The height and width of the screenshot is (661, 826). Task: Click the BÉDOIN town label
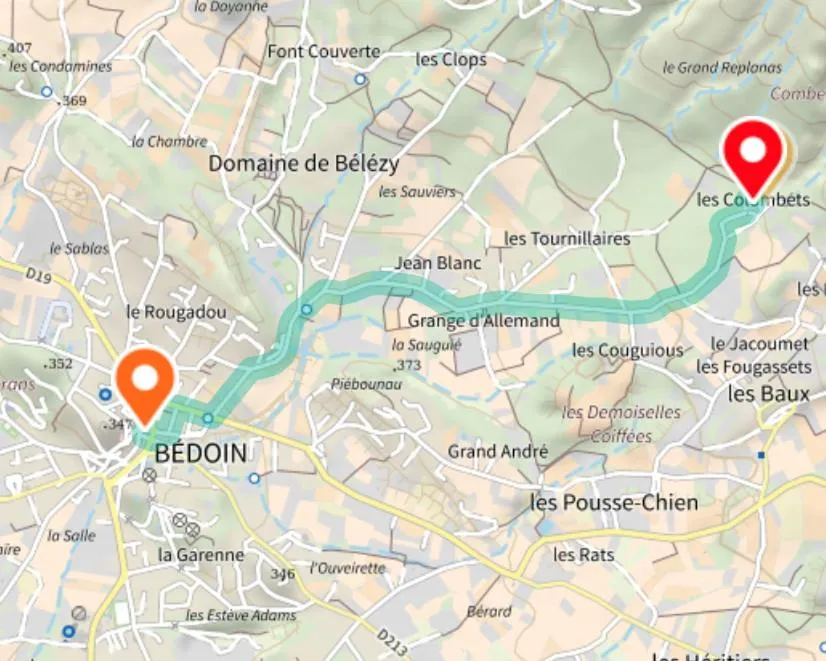click(x=201, y=453)
